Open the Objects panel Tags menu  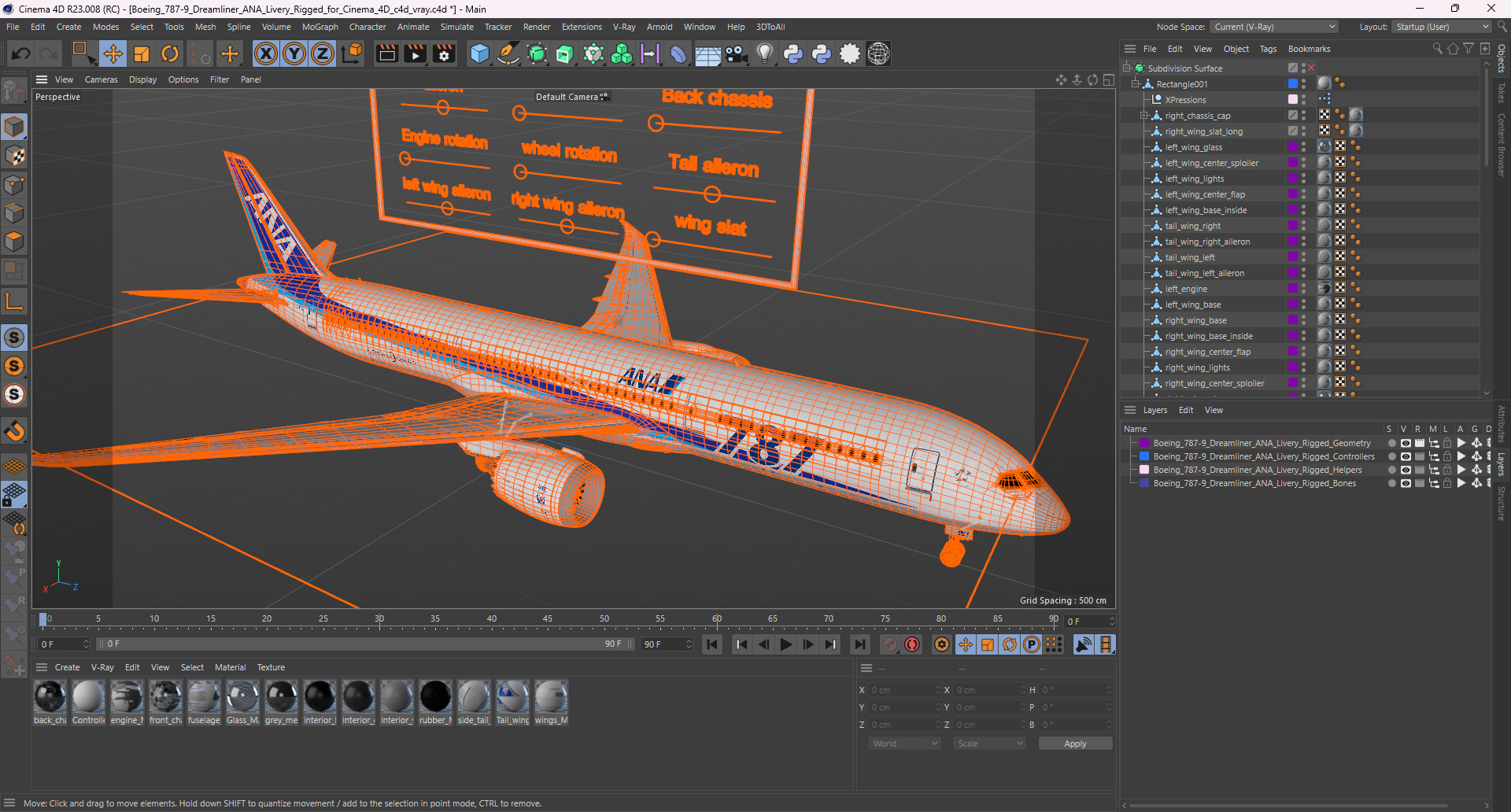coord(1268,49)
